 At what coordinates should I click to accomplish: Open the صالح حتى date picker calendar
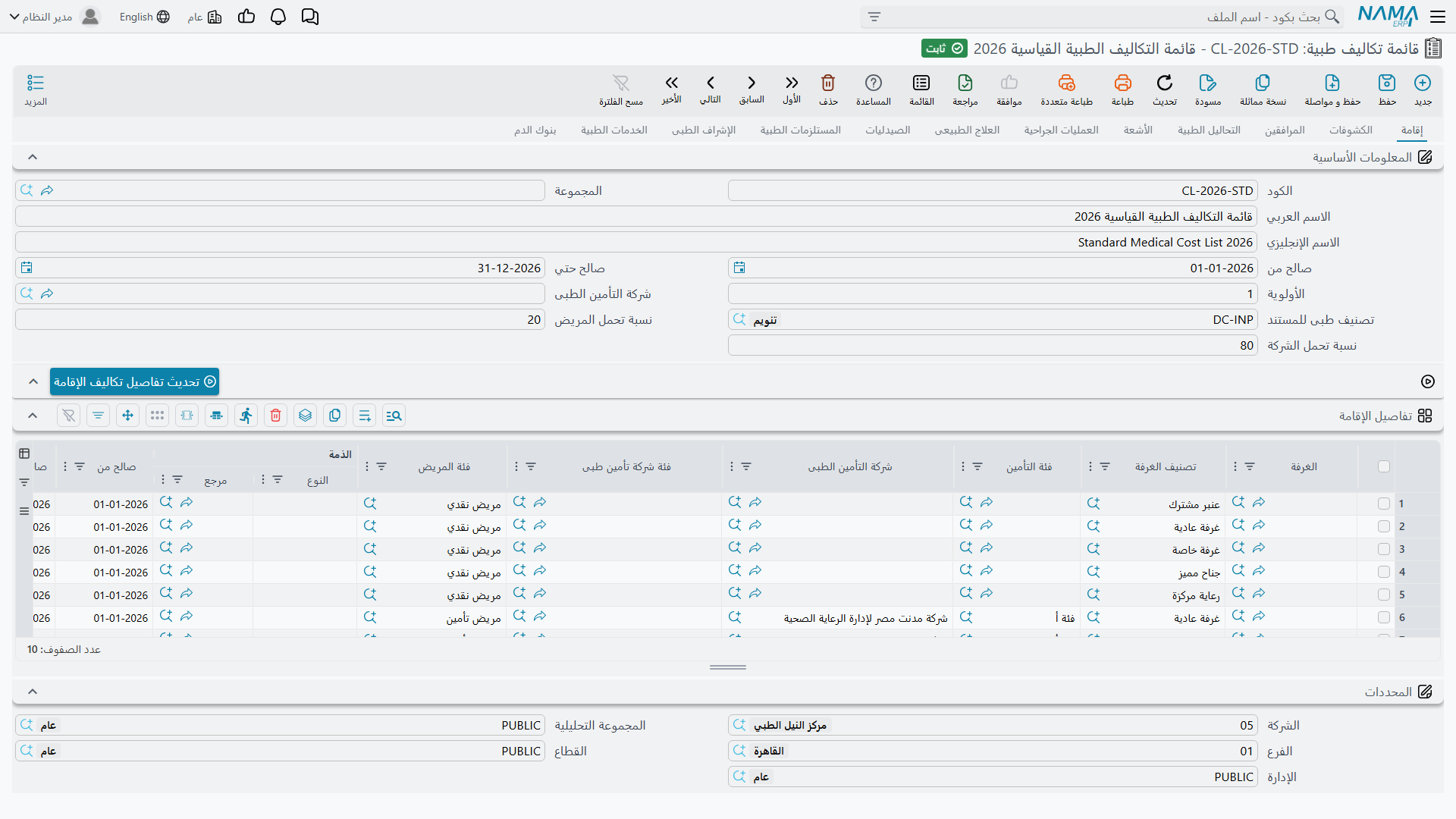coord(27,268)
